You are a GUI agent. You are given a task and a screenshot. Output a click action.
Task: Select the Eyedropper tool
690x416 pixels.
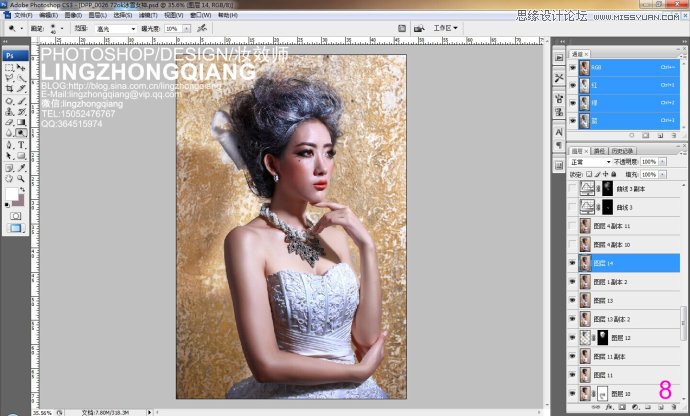(21, 168)
